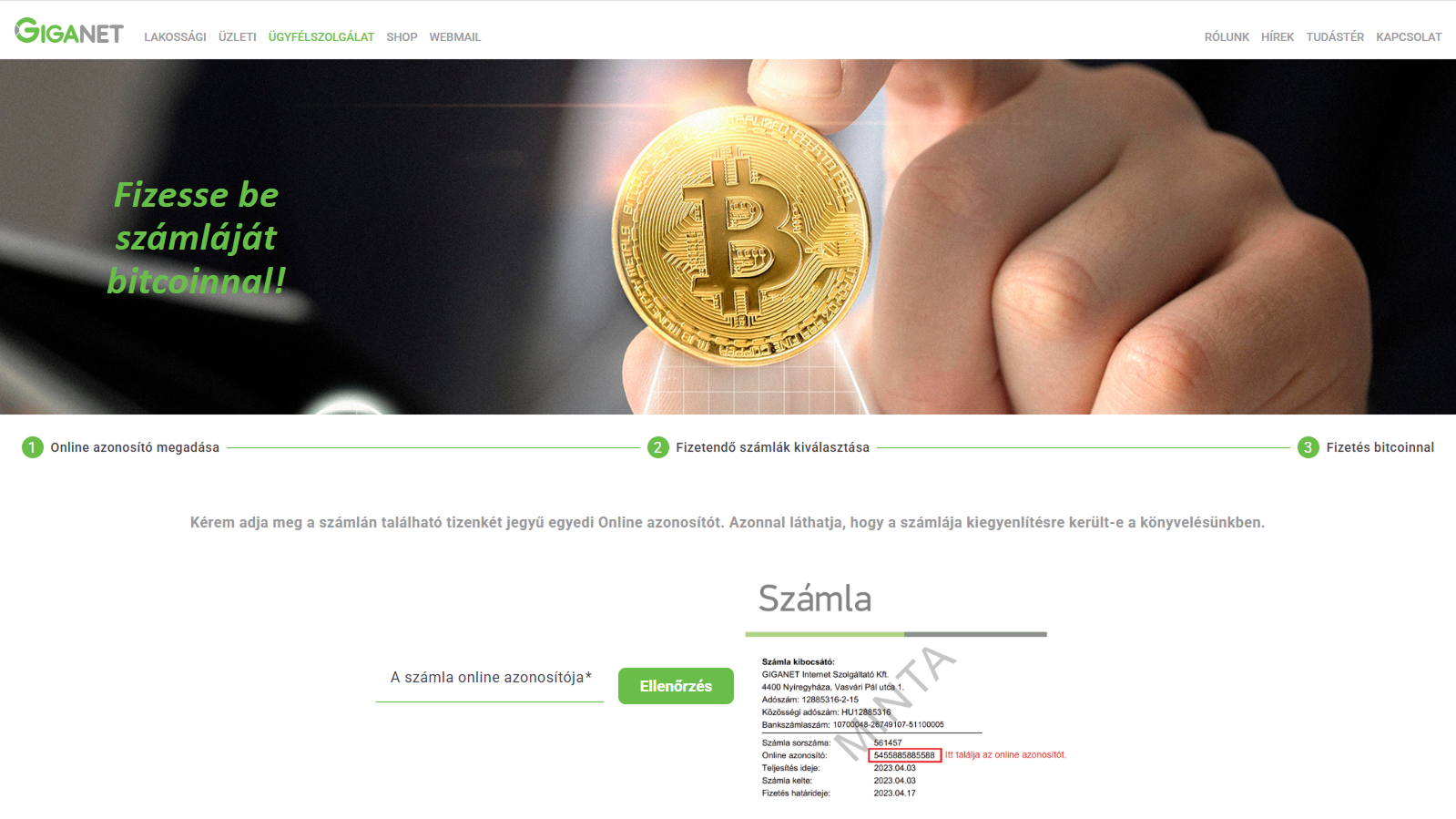Viewport: 1456px width, 819px height.
Task: Open the Kapcsolat page
Action: coord(1409,37)
